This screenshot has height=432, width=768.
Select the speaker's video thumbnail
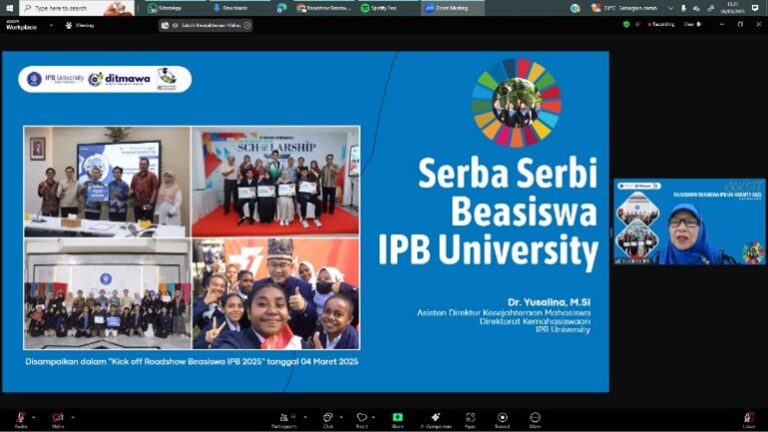689,222
